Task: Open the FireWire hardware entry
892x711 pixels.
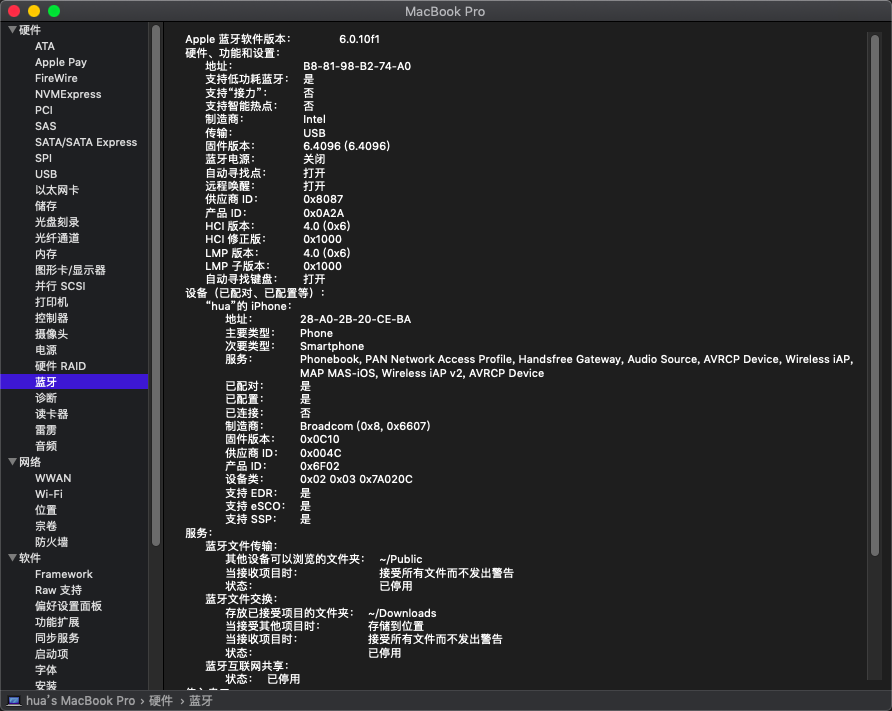Action: [x=56, y=78]
